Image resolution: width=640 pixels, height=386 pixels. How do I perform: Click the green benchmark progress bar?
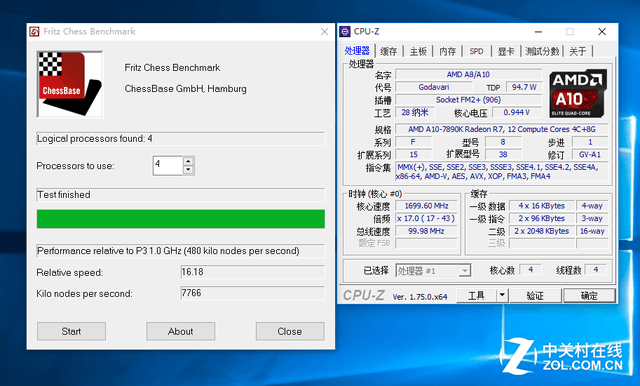[181, 219]
